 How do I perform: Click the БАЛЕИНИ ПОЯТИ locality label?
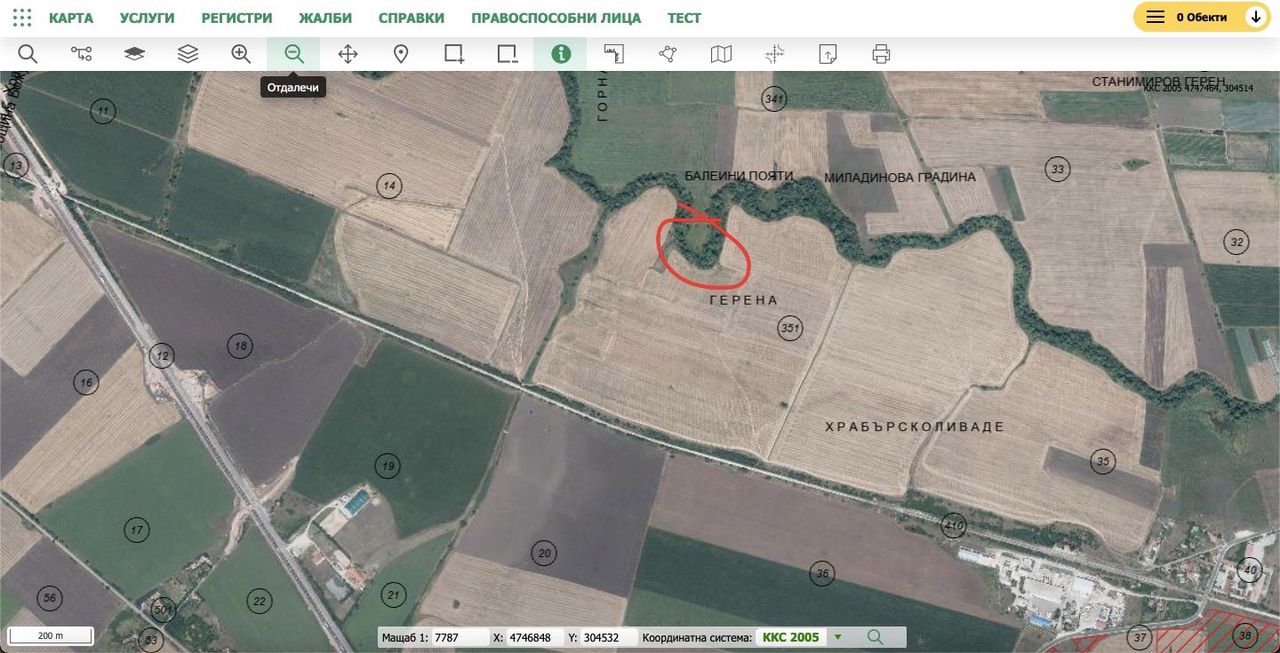click(739, 176)
